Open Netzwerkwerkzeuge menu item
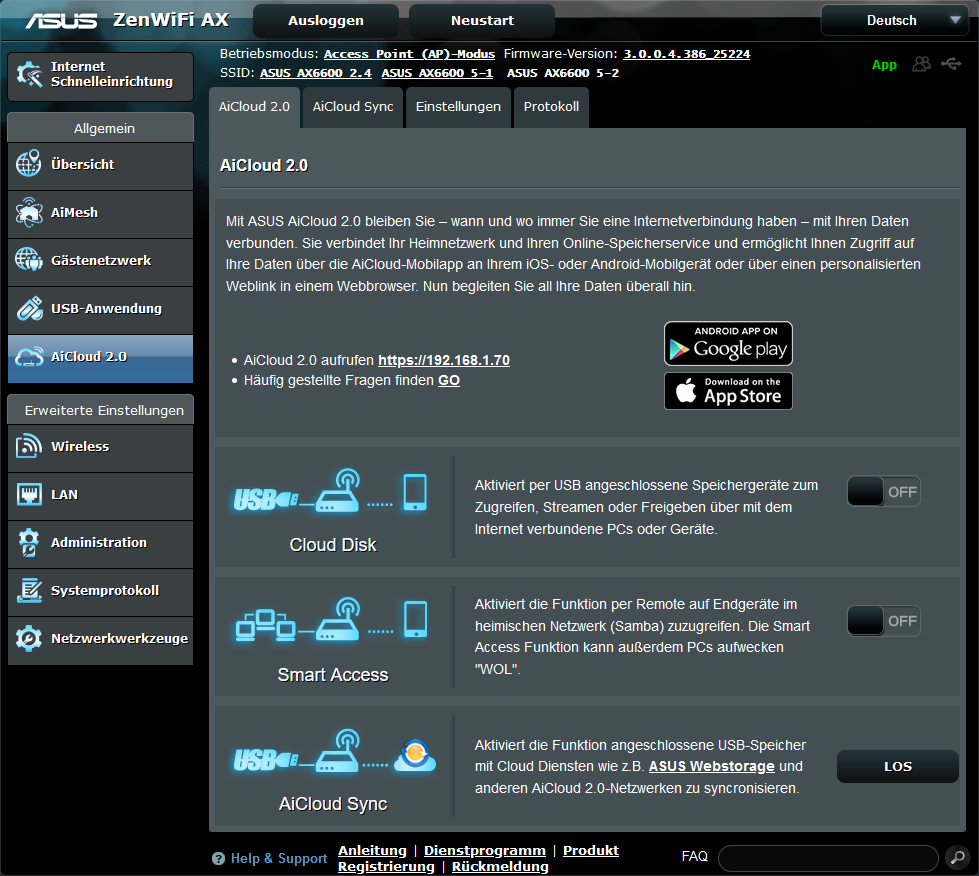Image resolution: width=979 pixels, height=876 pixels. pyautogui.click(x=101, y=639)
